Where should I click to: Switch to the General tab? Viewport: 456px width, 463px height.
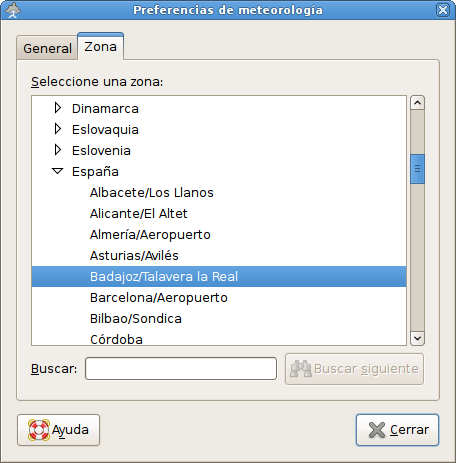47,48
